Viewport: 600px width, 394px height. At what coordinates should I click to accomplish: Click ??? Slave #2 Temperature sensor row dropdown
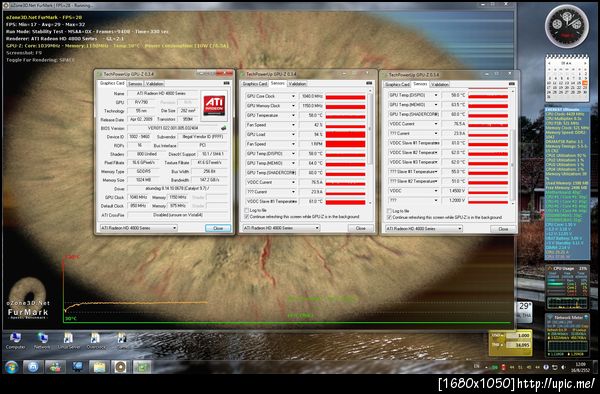click(436, 181)
